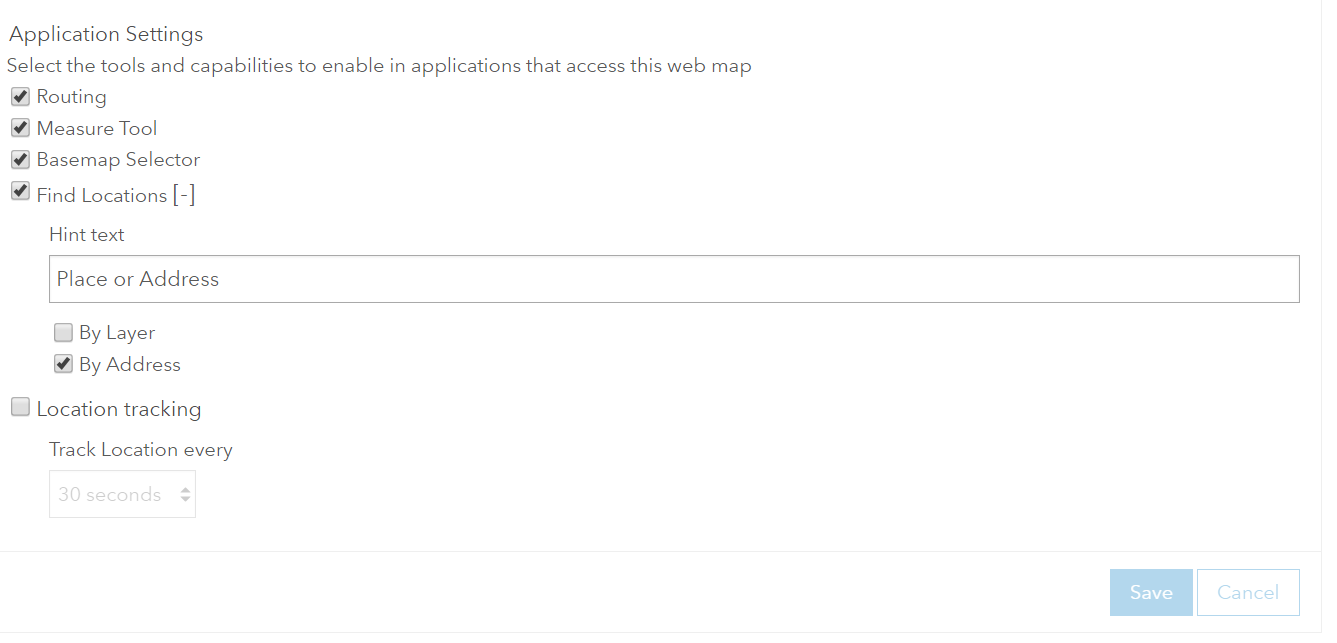Enable the Location tracking checkbox
The height and width of the screenshot is (643, 1337).
[x=20, y=407]
